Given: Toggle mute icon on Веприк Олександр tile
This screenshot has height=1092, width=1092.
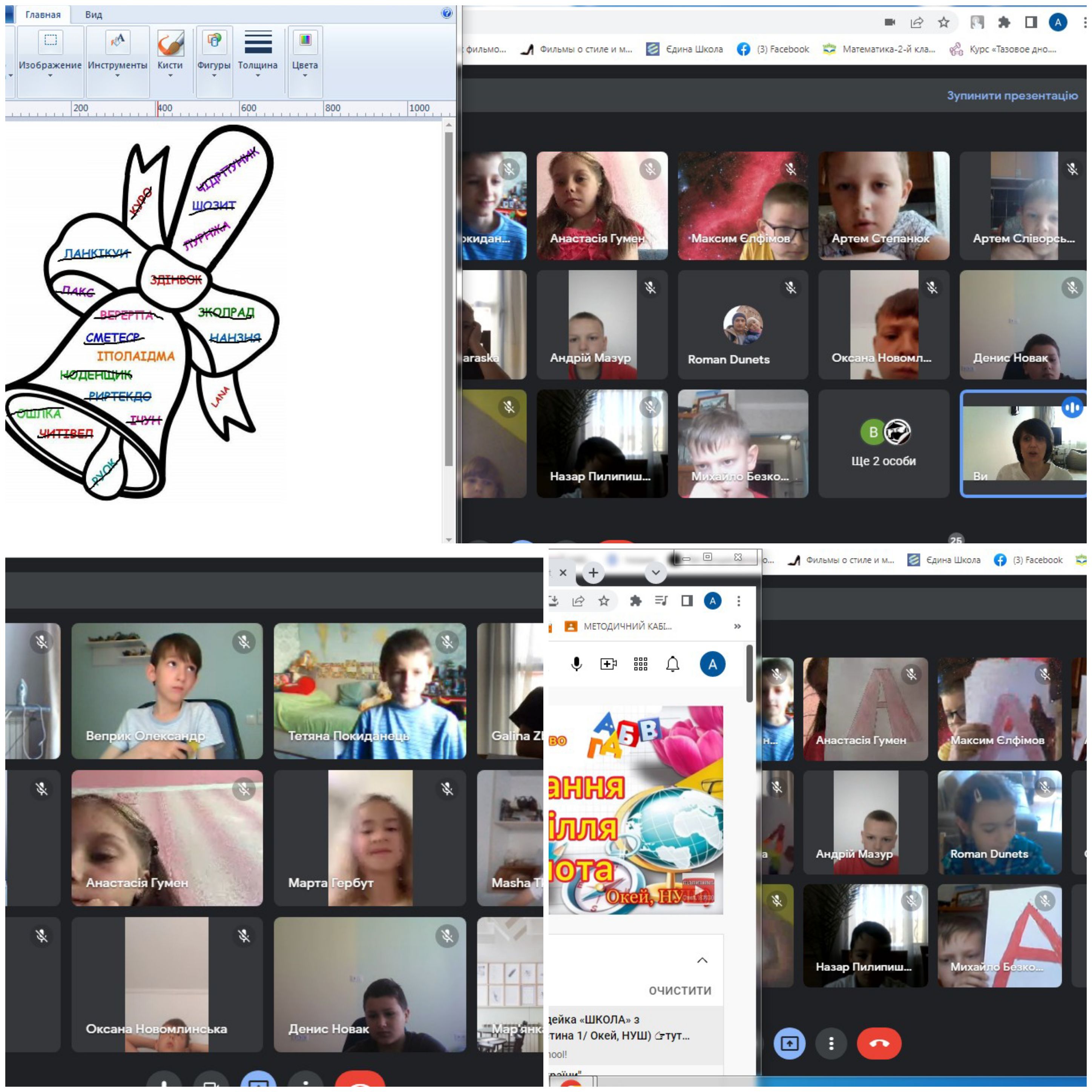Looking at the screenshot, I should tap(244, 641).
